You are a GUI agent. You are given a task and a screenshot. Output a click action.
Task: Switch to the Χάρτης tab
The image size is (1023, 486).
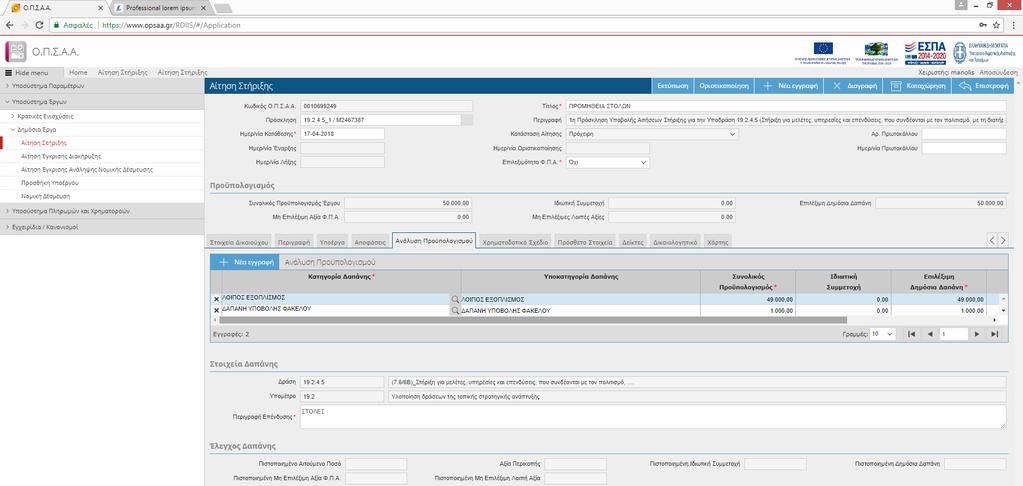718,242
